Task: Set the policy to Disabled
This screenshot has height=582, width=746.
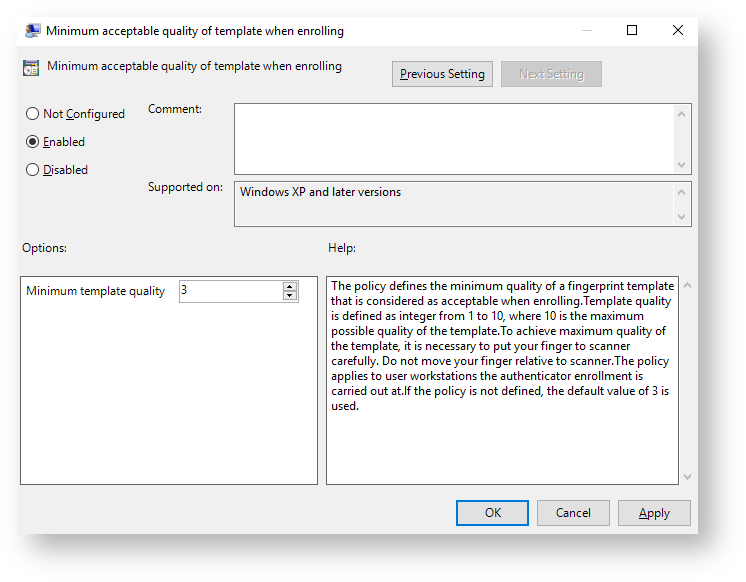Action: [x=33, y=170]
